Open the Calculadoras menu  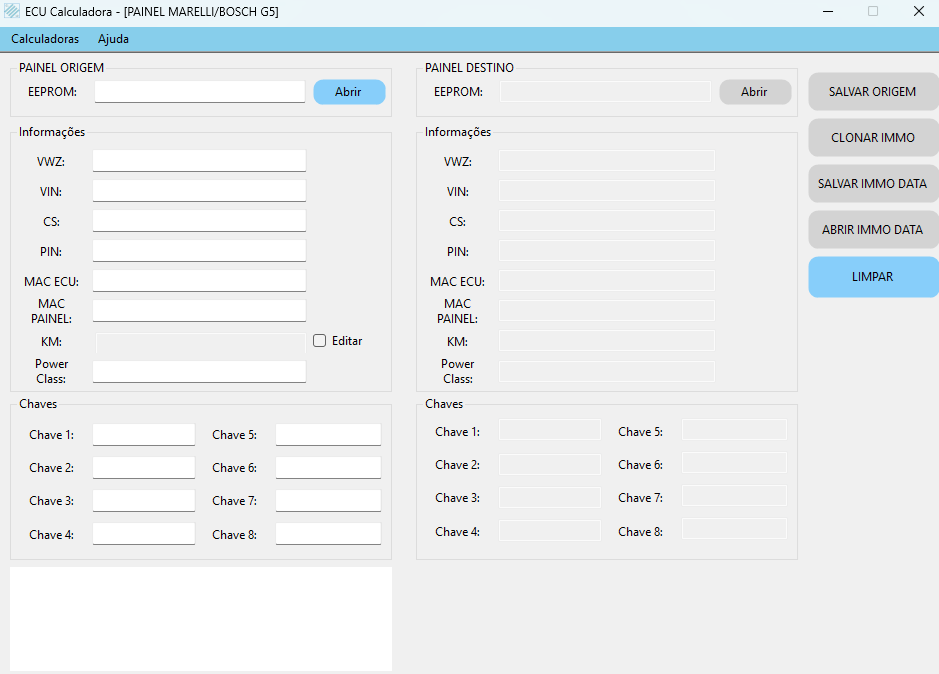45,39
